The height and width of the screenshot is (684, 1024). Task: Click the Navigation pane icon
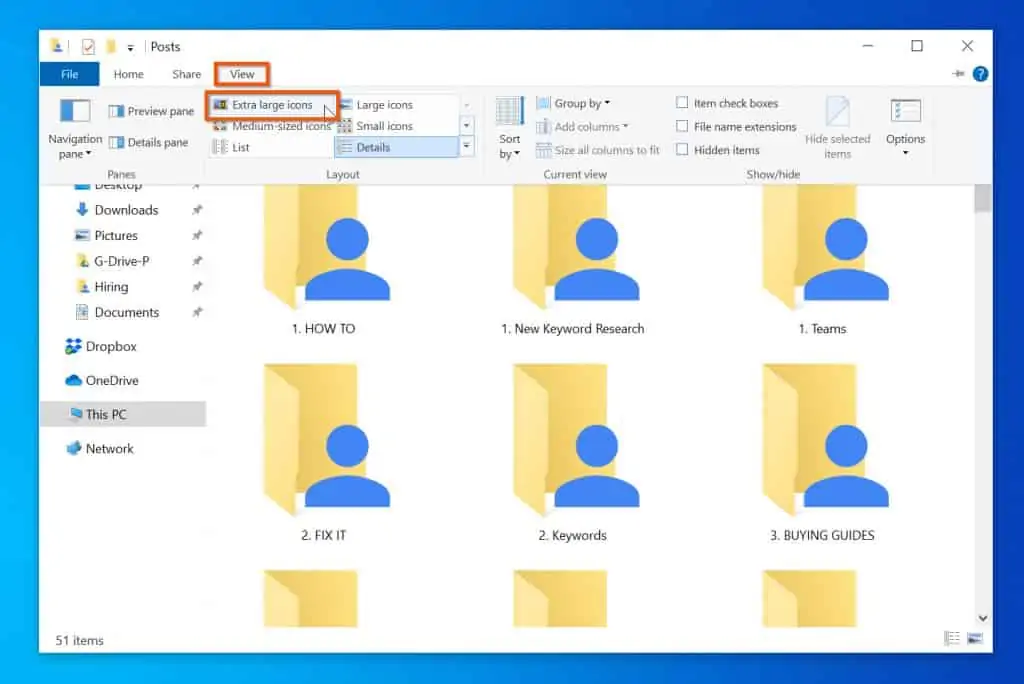pos(75,110)
